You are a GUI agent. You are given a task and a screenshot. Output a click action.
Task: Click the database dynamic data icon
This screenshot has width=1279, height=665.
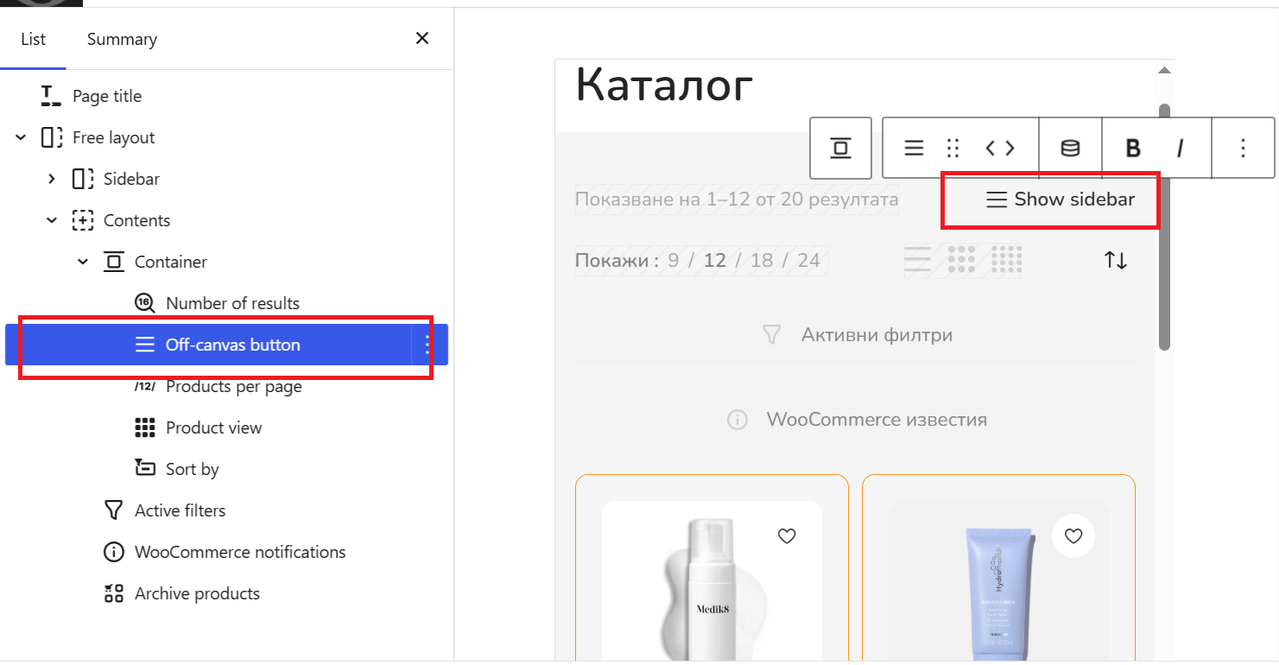1070,148
